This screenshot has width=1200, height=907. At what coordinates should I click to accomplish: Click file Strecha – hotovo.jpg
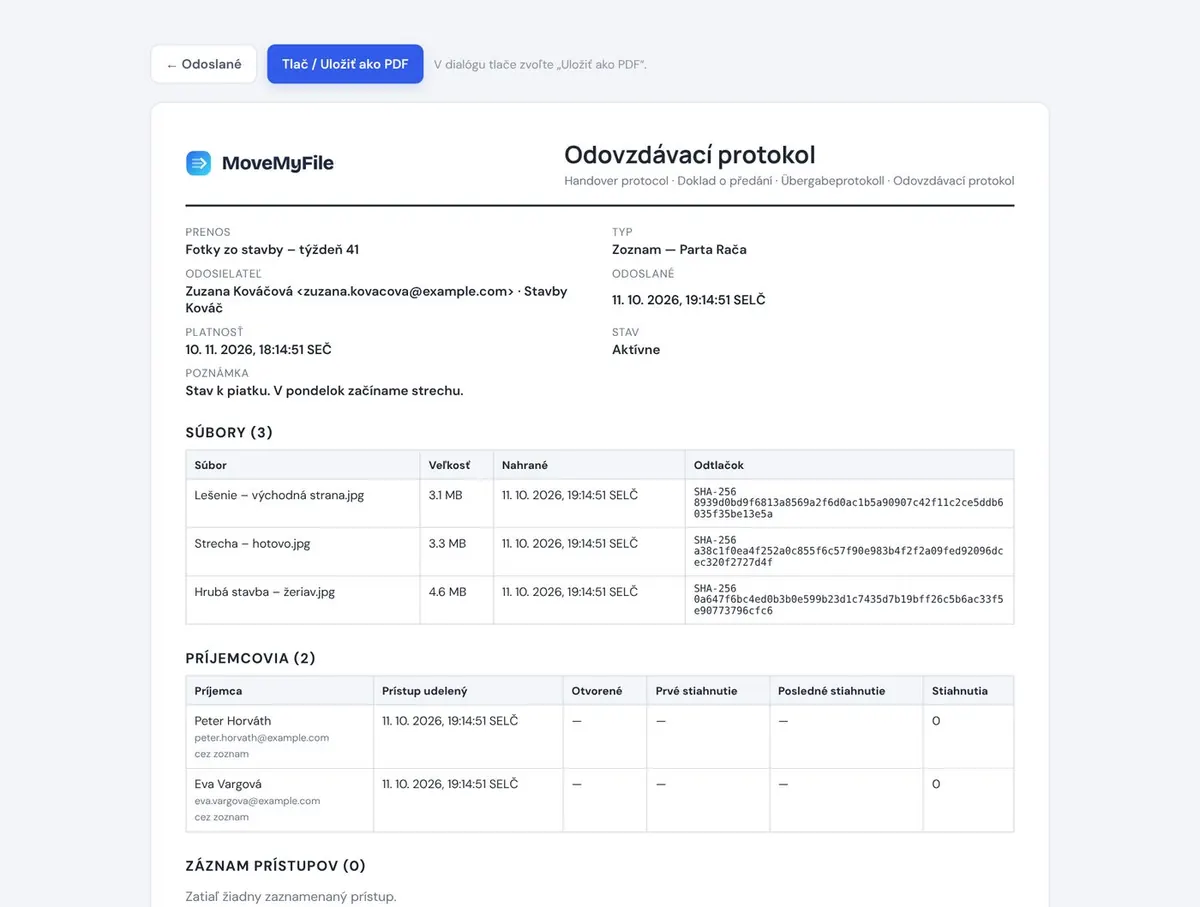pyautogui.click(x=253, y=544)
